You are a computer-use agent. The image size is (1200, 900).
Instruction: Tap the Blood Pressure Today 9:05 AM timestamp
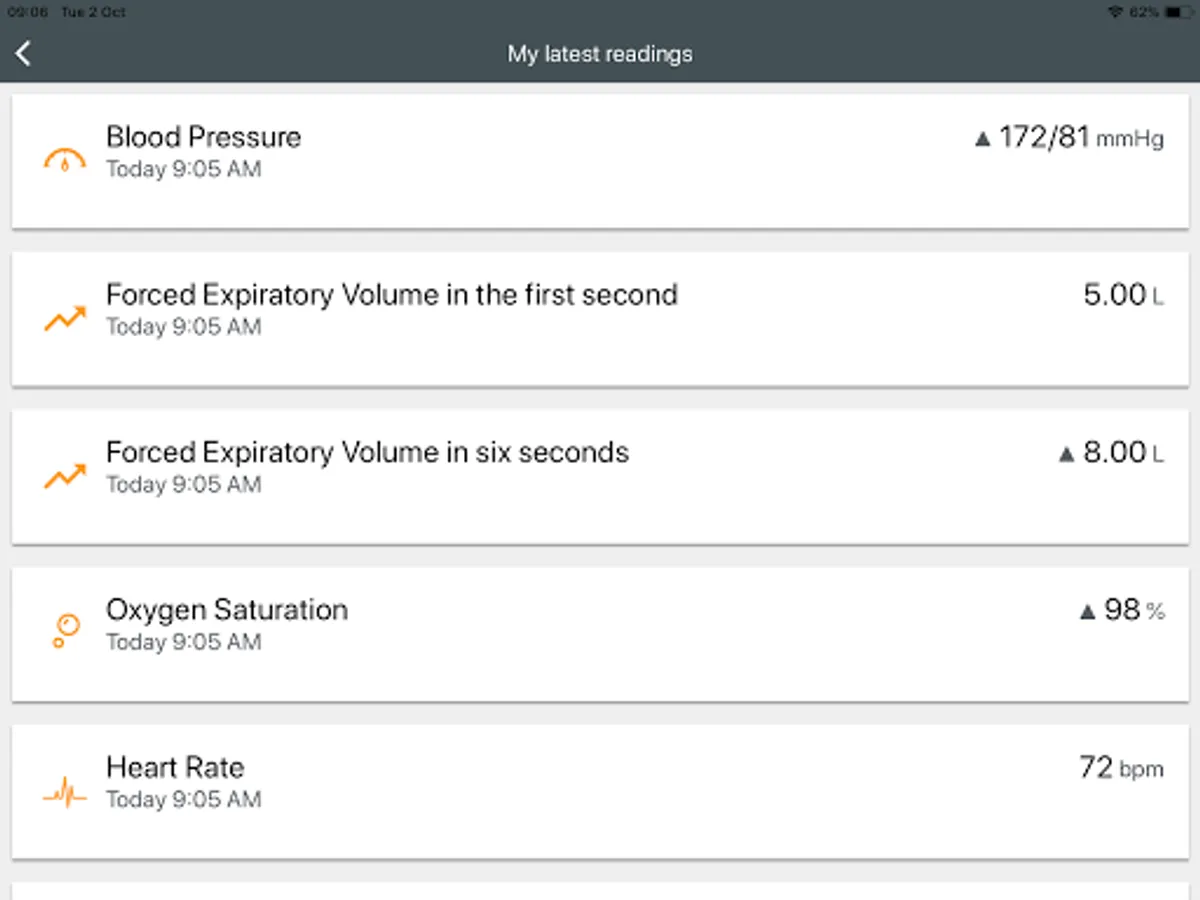(183, 169)
